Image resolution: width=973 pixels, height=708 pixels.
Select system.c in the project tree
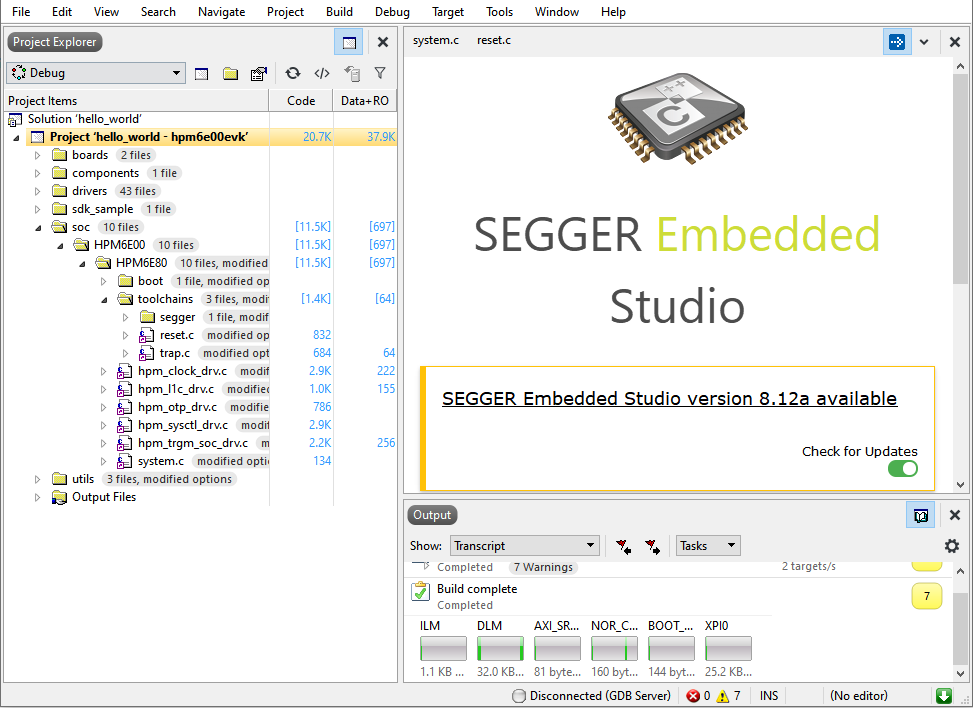coord(161,462)
